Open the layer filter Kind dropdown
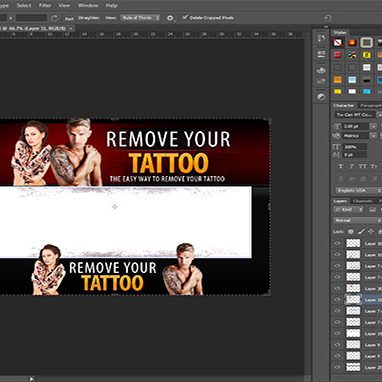The height and width of the screenshot is (382, 382). coord(348,210)
